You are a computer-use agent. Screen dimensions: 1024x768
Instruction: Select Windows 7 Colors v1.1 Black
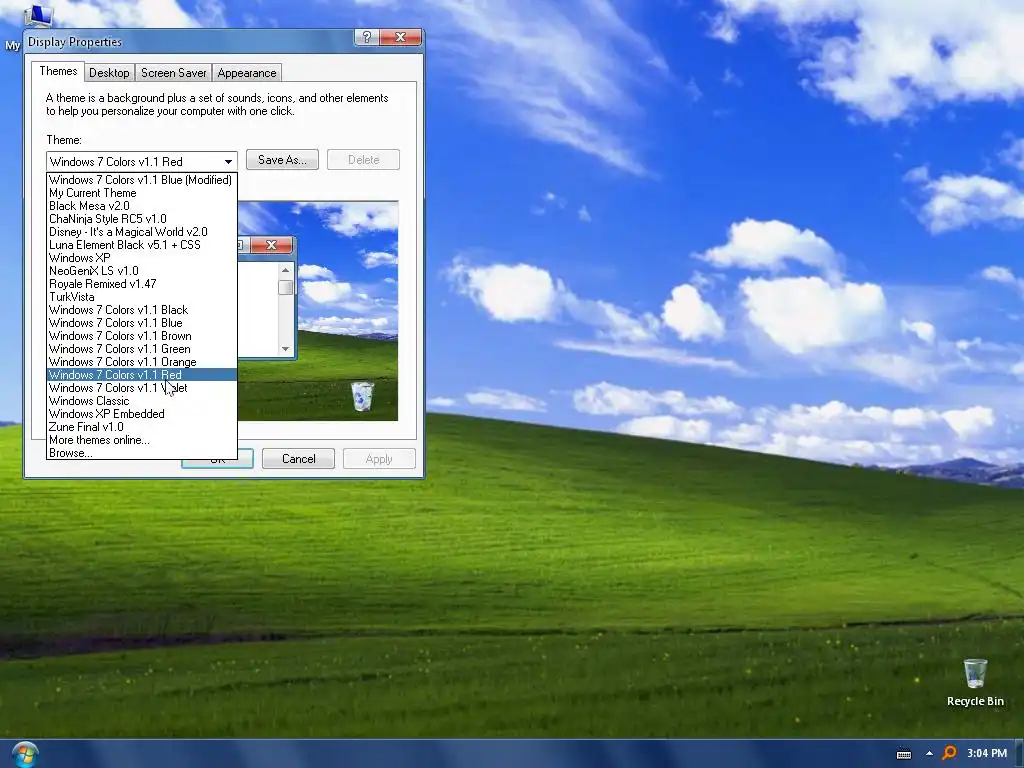[142, 310]
